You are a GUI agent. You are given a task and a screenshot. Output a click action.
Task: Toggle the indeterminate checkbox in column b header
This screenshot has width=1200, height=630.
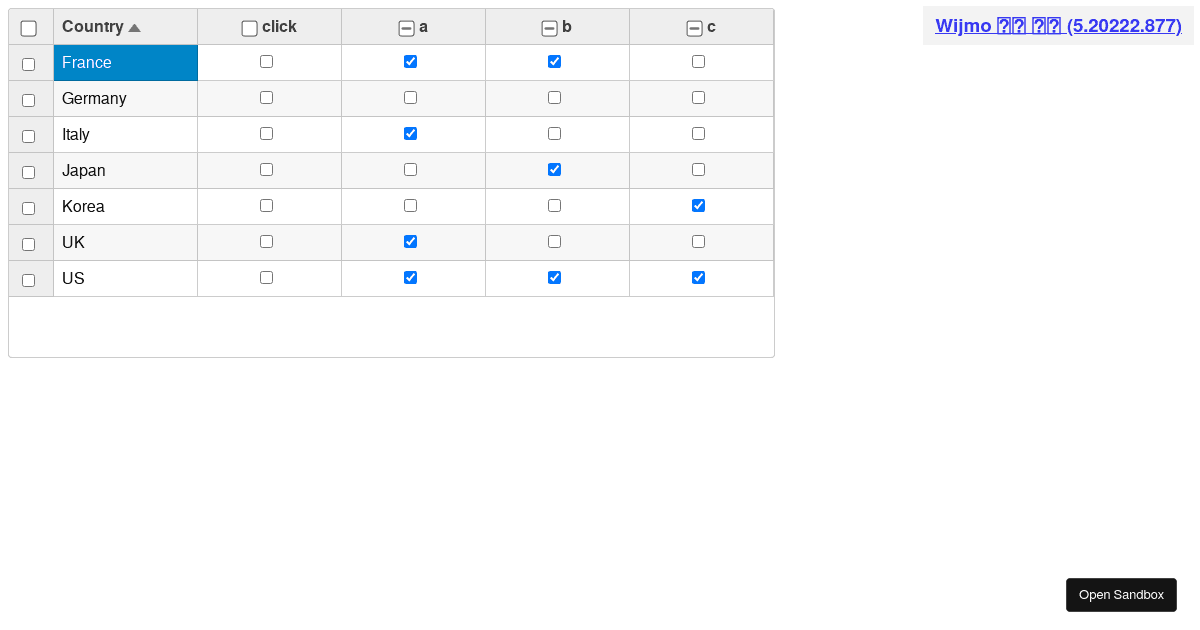tap(549, 28)
